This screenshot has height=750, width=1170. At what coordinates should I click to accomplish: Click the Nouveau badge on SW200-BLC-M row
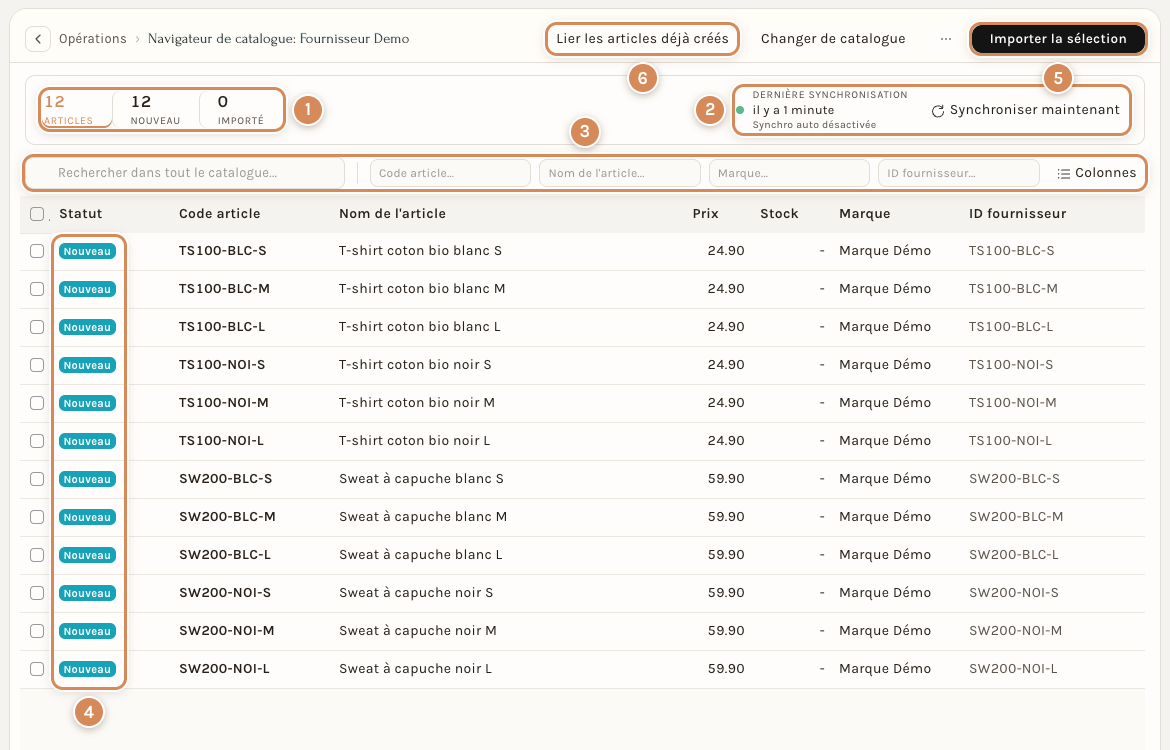(87, 517)
